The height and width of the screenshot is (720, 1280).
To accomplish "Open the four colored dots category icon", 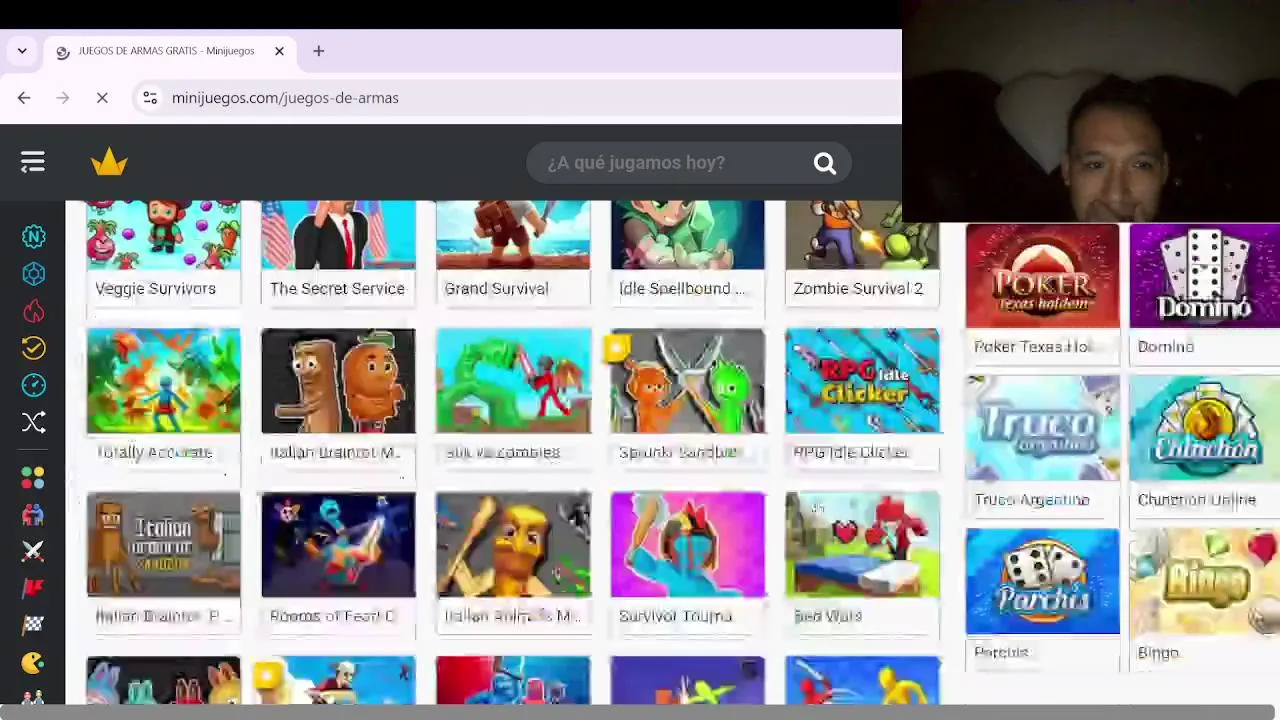I will point(33,478).
